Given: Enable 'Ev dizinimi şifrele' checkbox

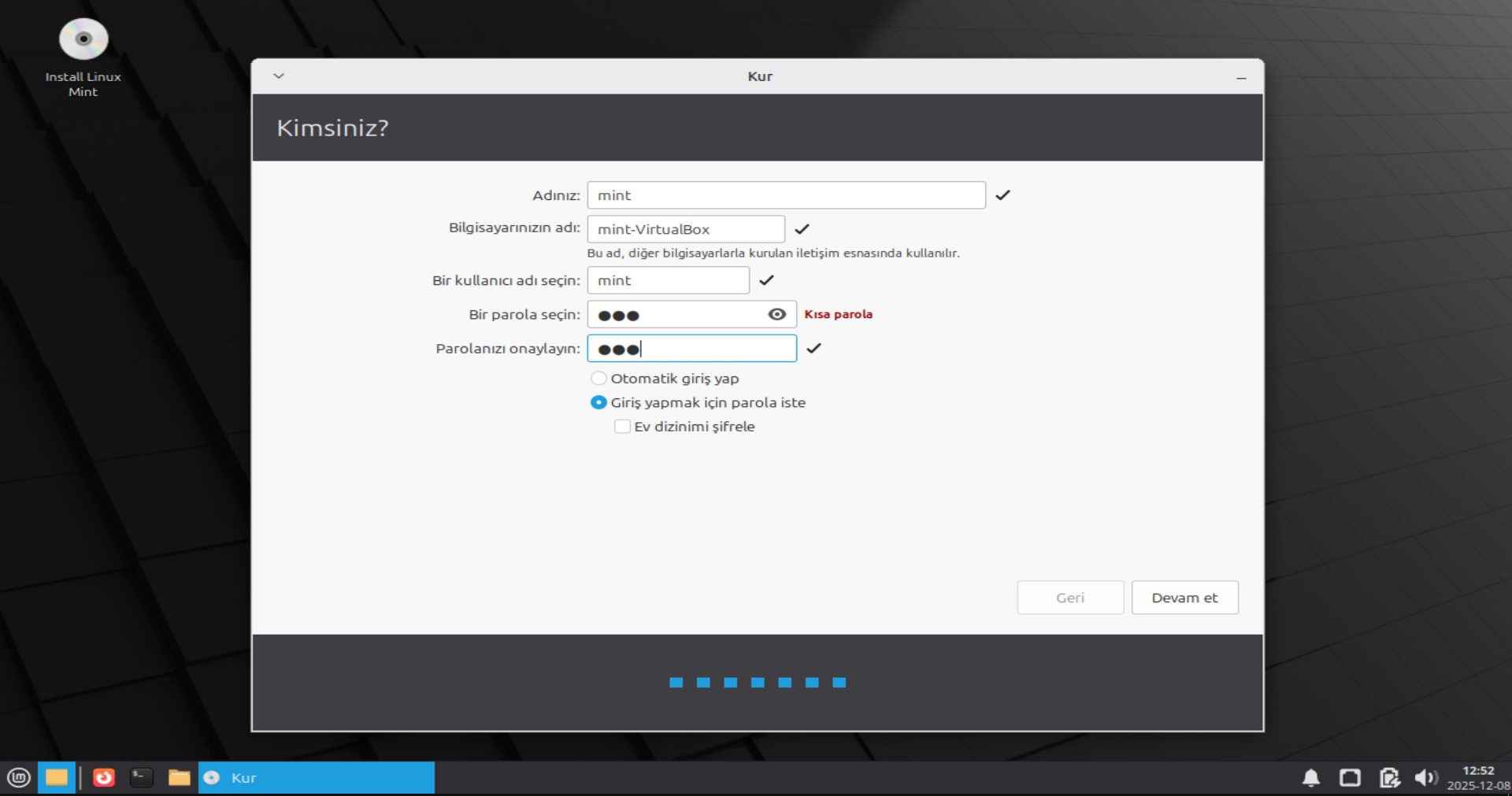Looking at the screenshot, I should tap(622, 427).
